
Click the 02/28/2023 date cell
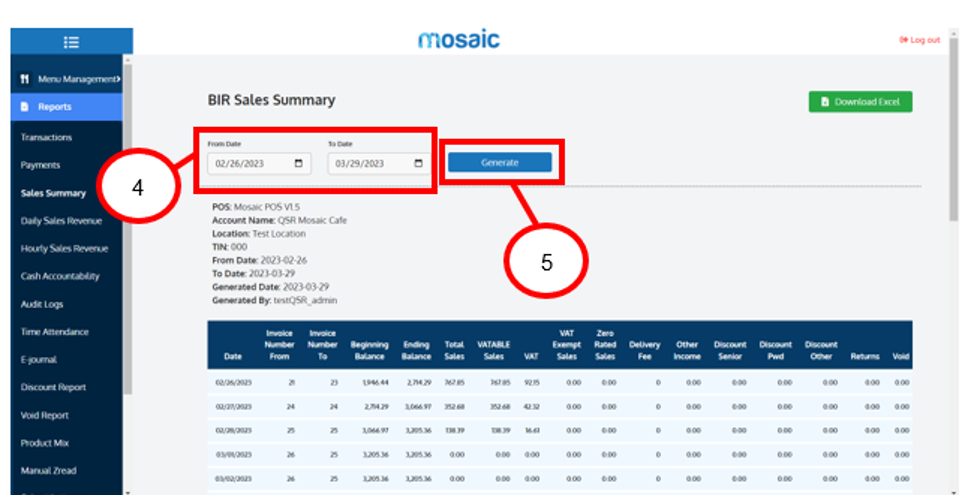pyautogui.click(x=233, y=431)
